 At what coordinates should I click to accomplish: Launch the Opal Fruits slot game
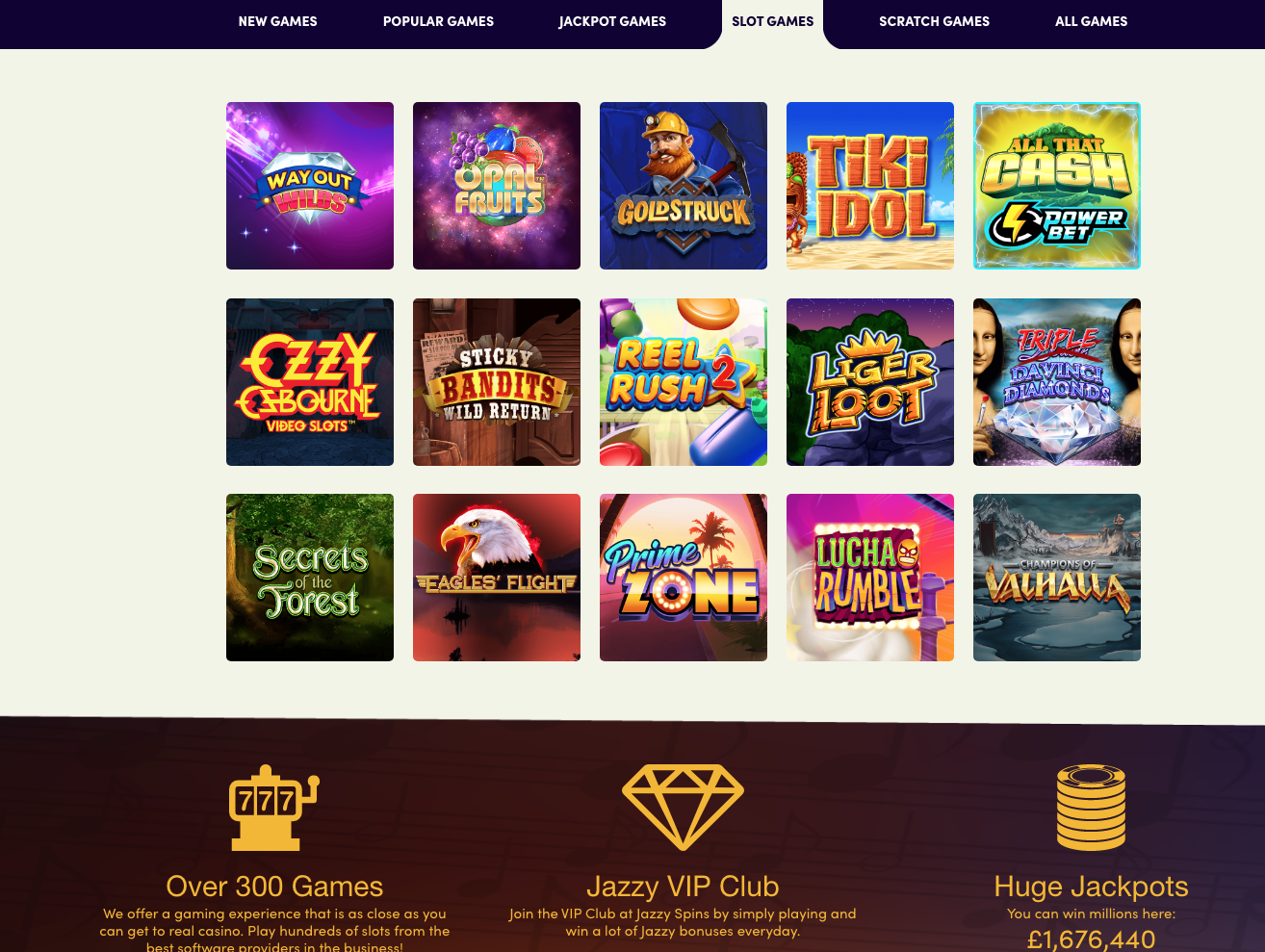pyautogui.click(x=497, y=186)
